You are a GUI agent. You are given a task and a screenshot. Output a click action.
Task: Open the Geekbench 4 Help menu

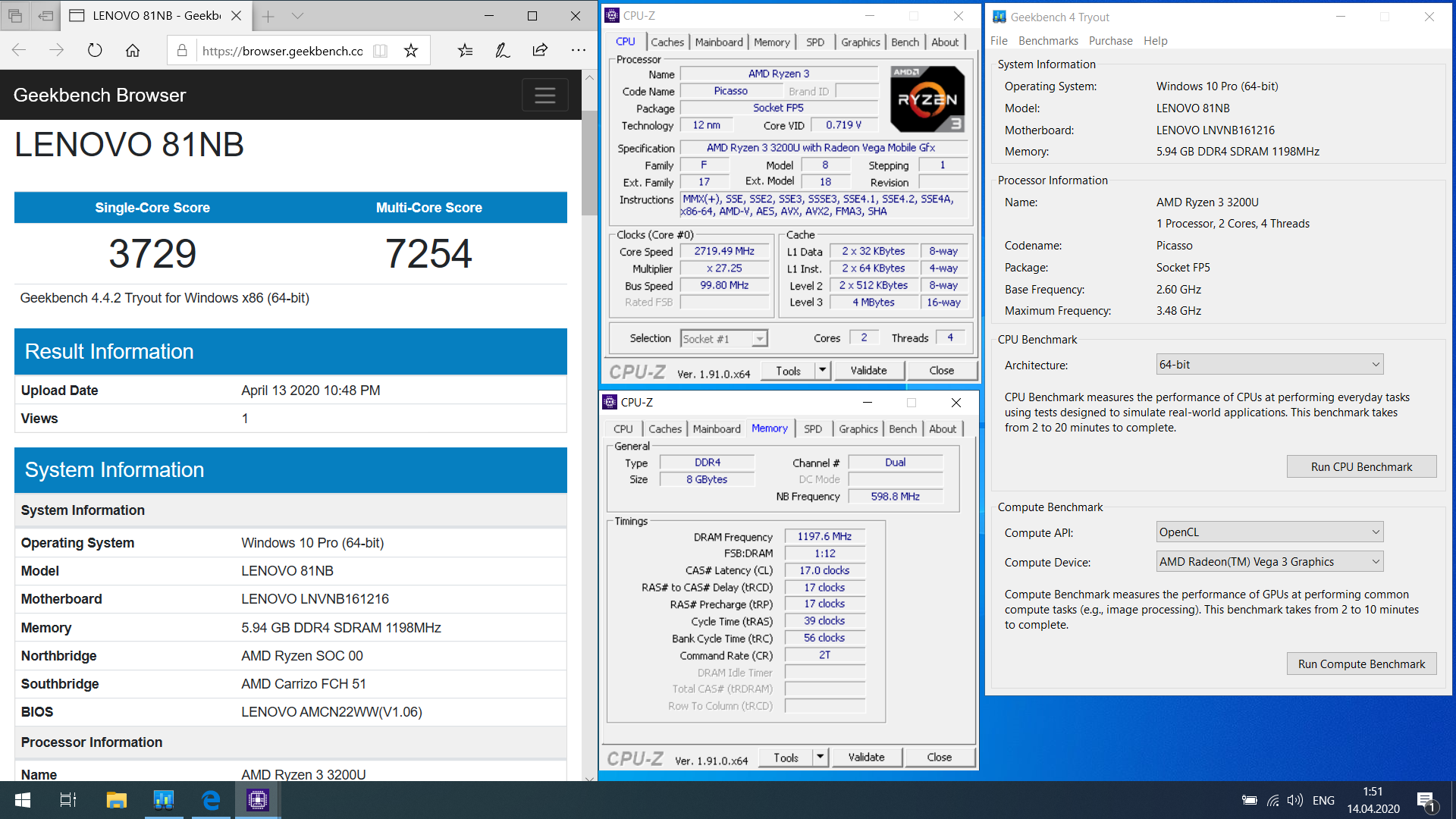coord(1155,41)
